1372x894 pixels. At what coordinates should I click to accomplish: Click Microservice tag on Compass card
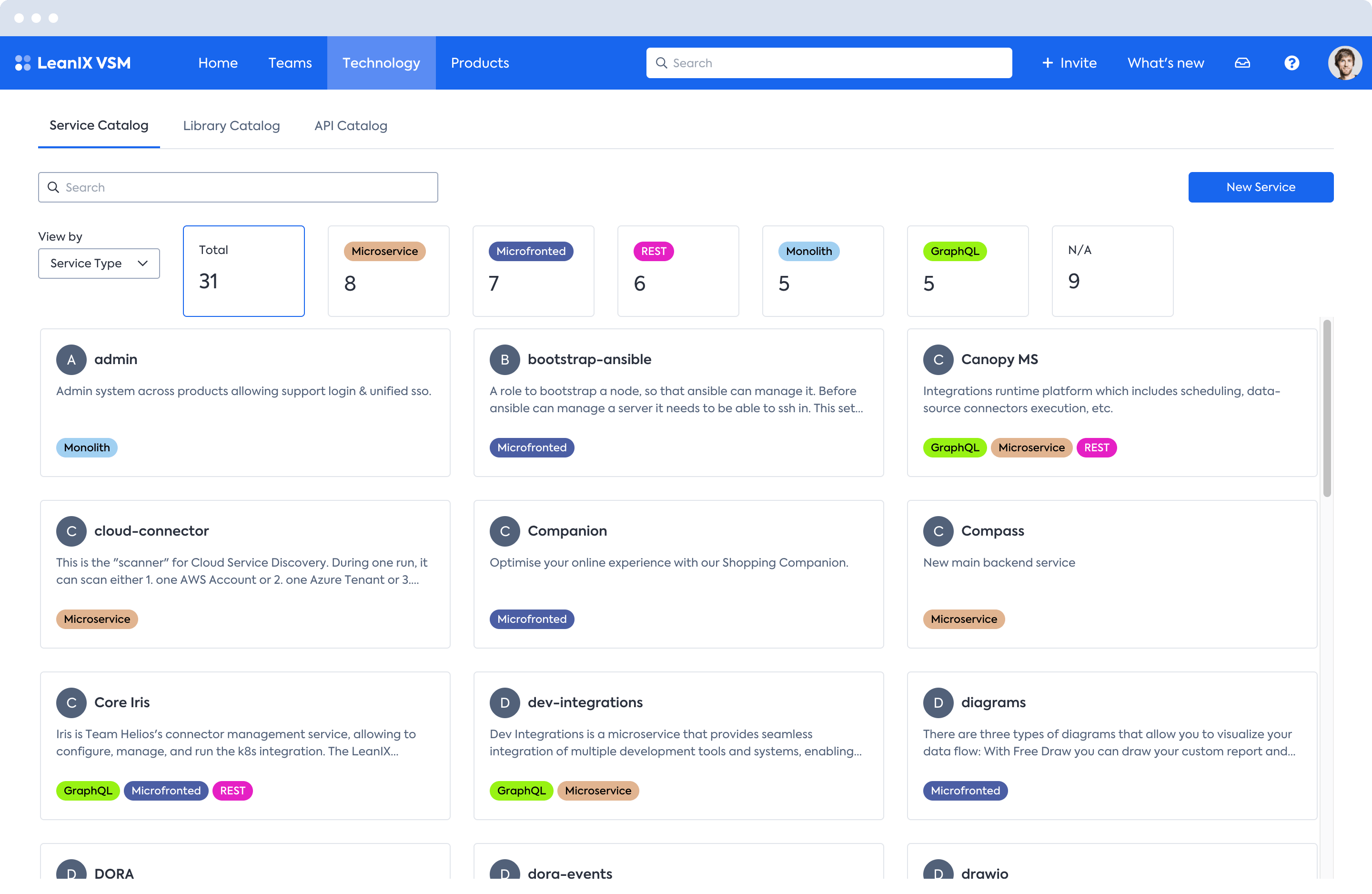point(964,620)
